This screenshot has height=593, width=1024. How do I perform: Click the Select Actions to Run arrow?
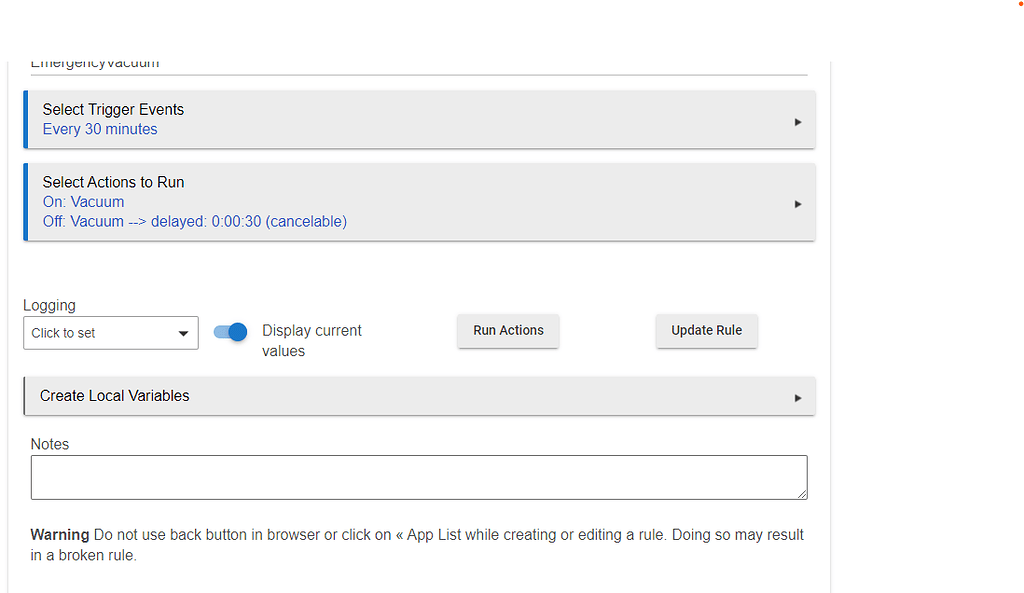[x=797, y=203]
